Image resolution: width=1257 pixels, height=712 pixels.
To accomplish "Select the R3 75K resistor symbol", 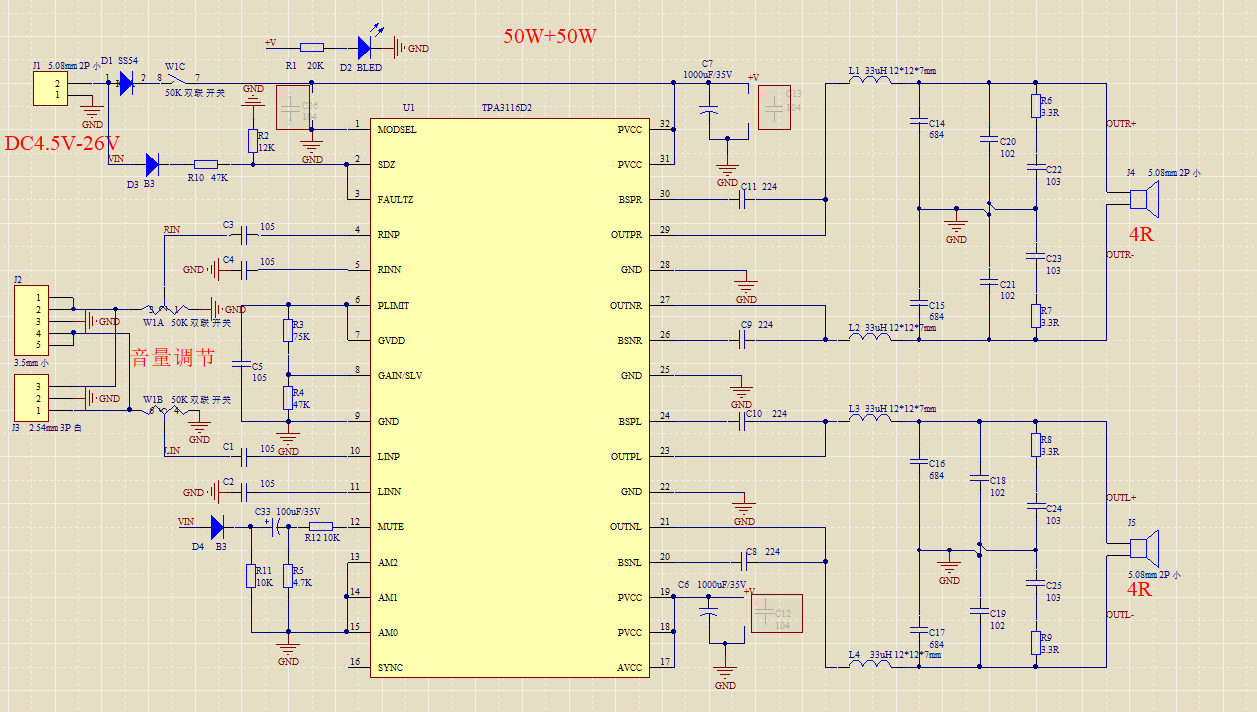I will [288, 331].
